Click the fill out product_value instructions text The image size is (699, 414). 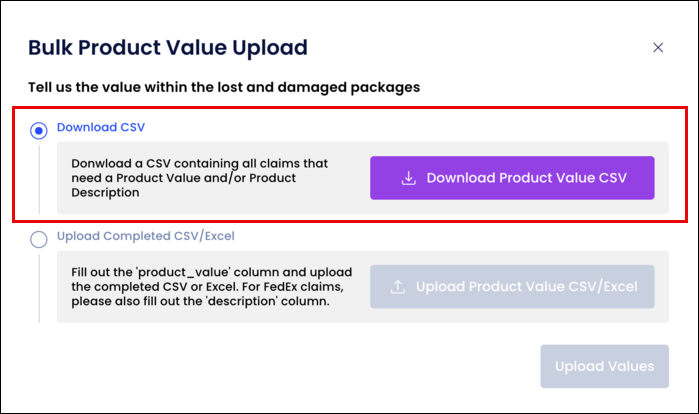(x=212, y=287)
